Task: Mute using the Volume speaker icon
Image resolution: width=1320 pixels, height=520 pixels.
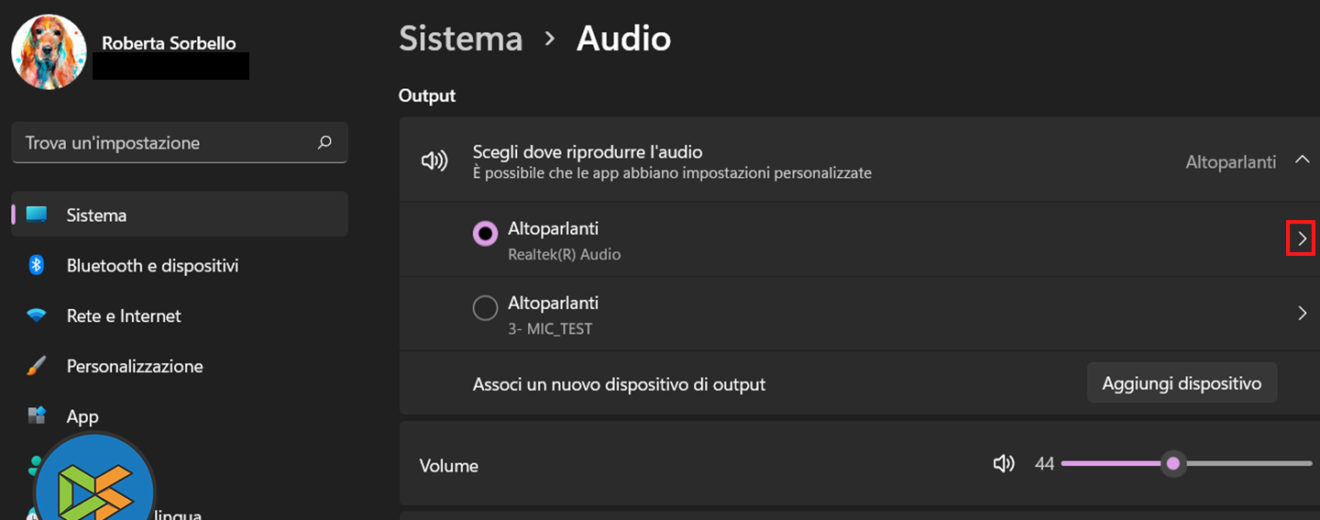Action: pyautogui.click(x=1003, y=464)
